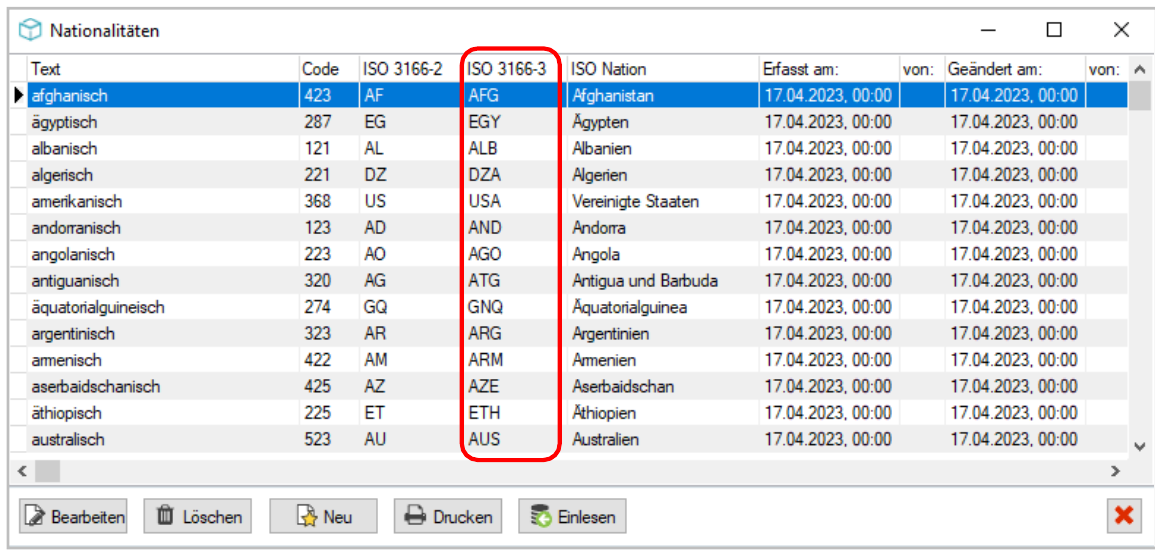Select the row 'andorranisch'
1155x552 pixels.
[x=570, y=228]
